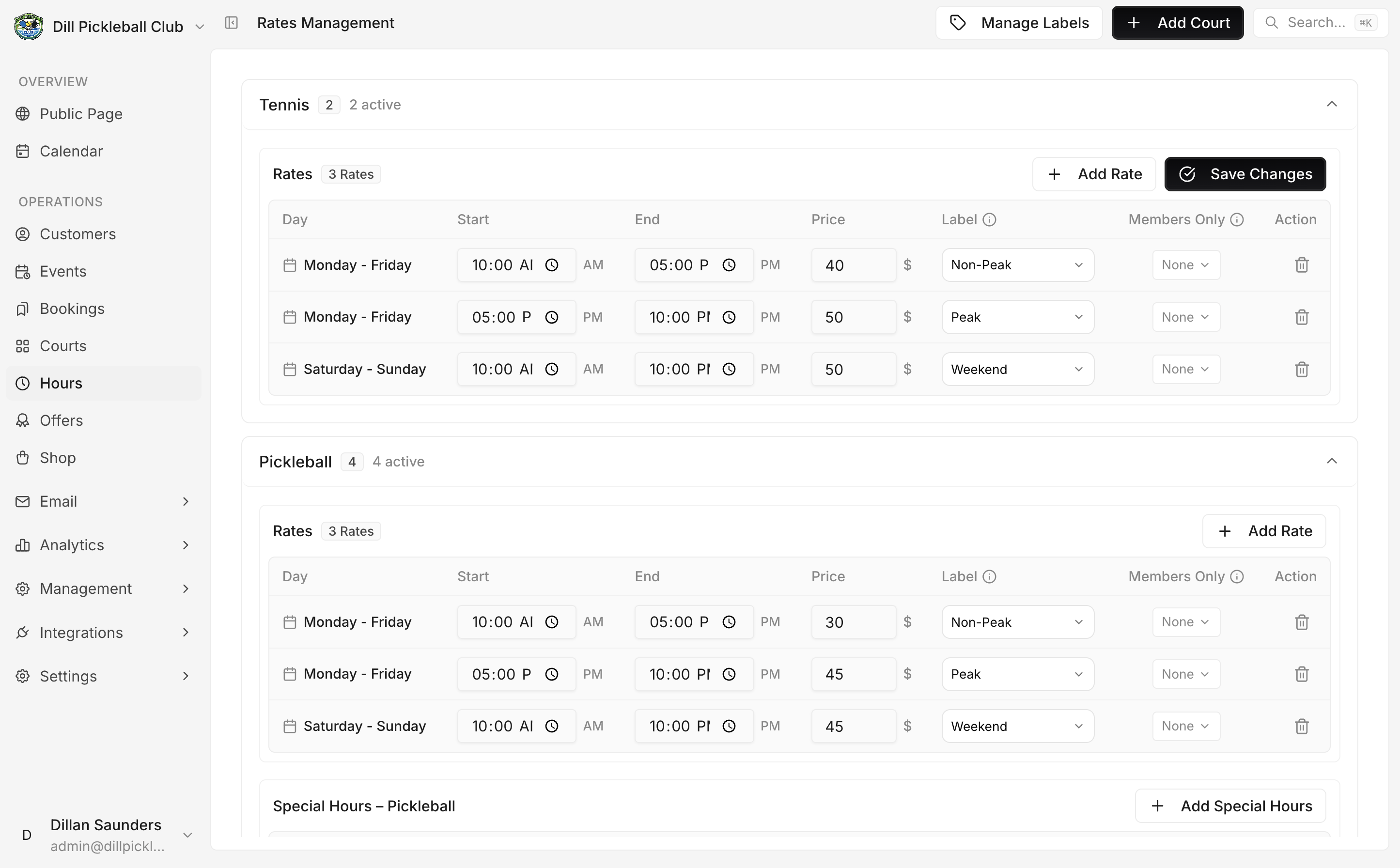The width and height of the screenshot is (1400, 868).
Task: Delete the Pickleball Weekend rate row
Action: click(1301, 726)
